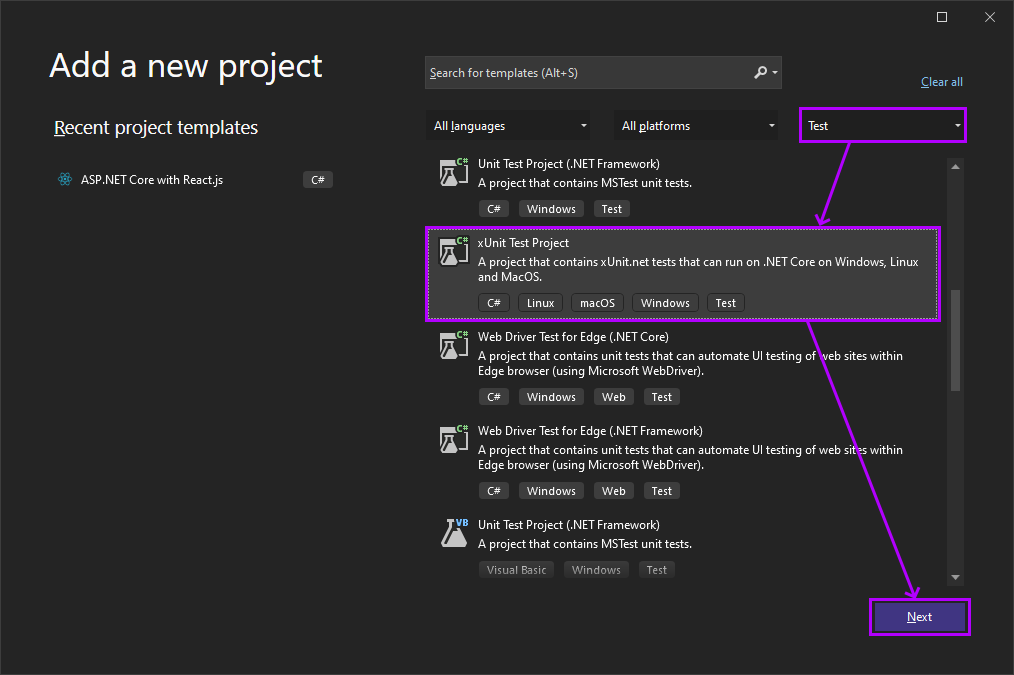The width and height of the screenshot is (1014, 675).
Task: Click the Web tag on Web Driver Test (.NET Core)
Action: tap(613, 397)
